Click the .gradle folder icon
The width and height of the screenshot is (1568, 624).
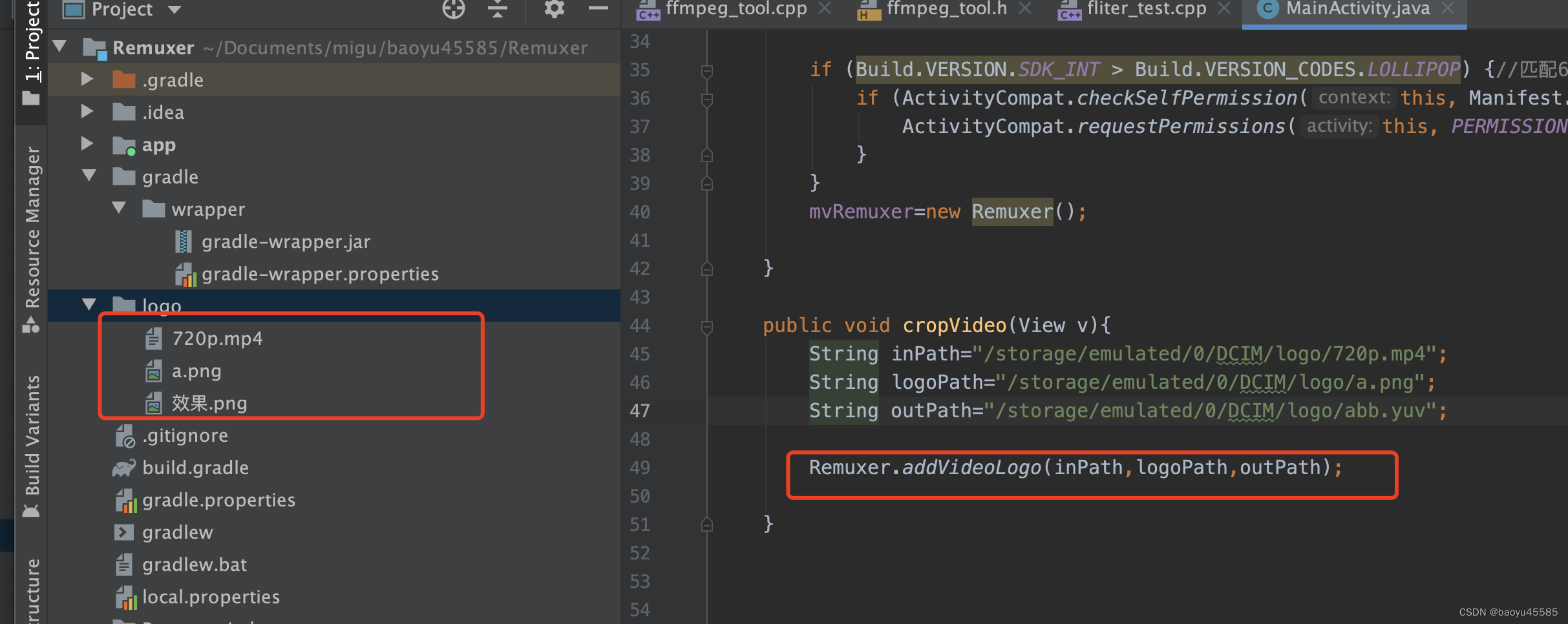123,79
